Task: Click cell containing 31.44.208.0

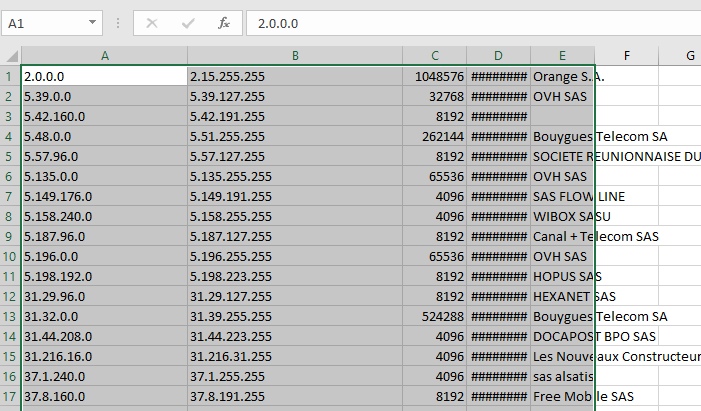Action: (x=105, y=336)
